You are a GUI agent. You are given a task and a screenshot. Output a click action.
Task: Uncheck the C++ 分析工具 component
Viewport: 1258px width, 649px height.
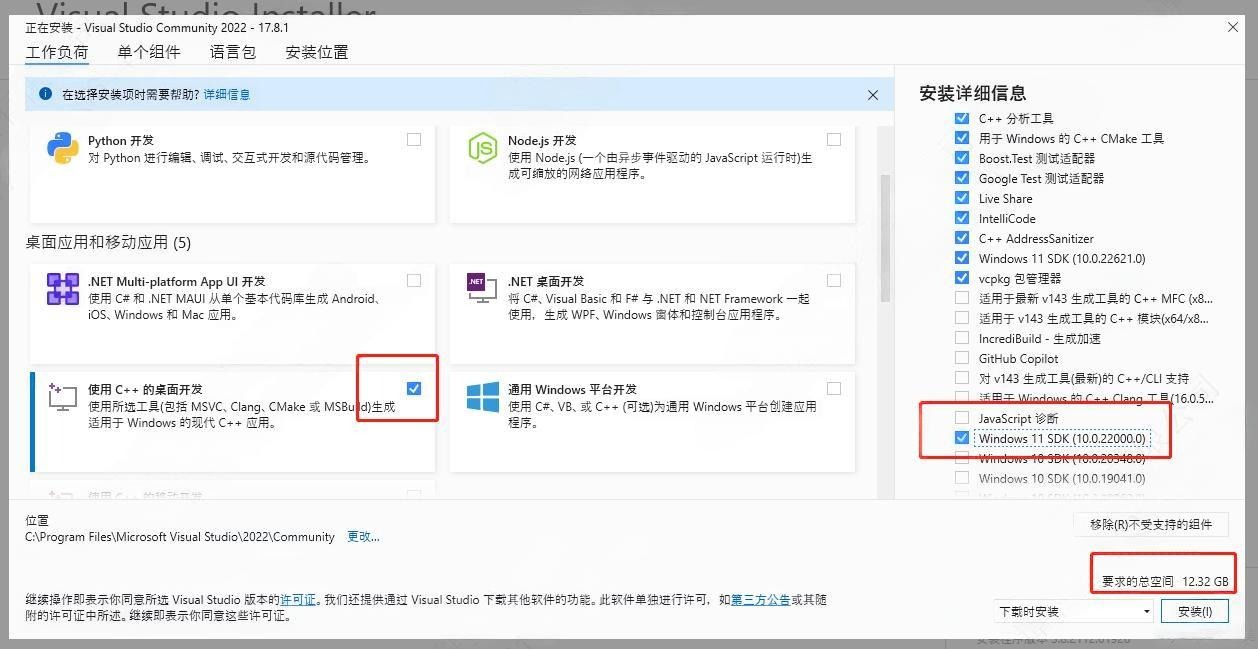click(x=962, y=118)
